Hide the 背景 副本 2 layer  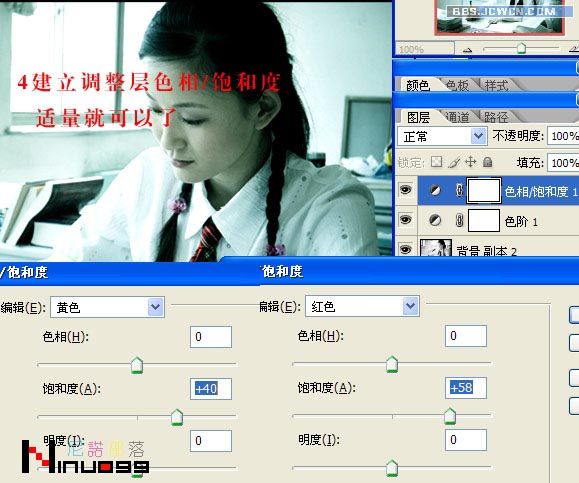pos(405,249)
